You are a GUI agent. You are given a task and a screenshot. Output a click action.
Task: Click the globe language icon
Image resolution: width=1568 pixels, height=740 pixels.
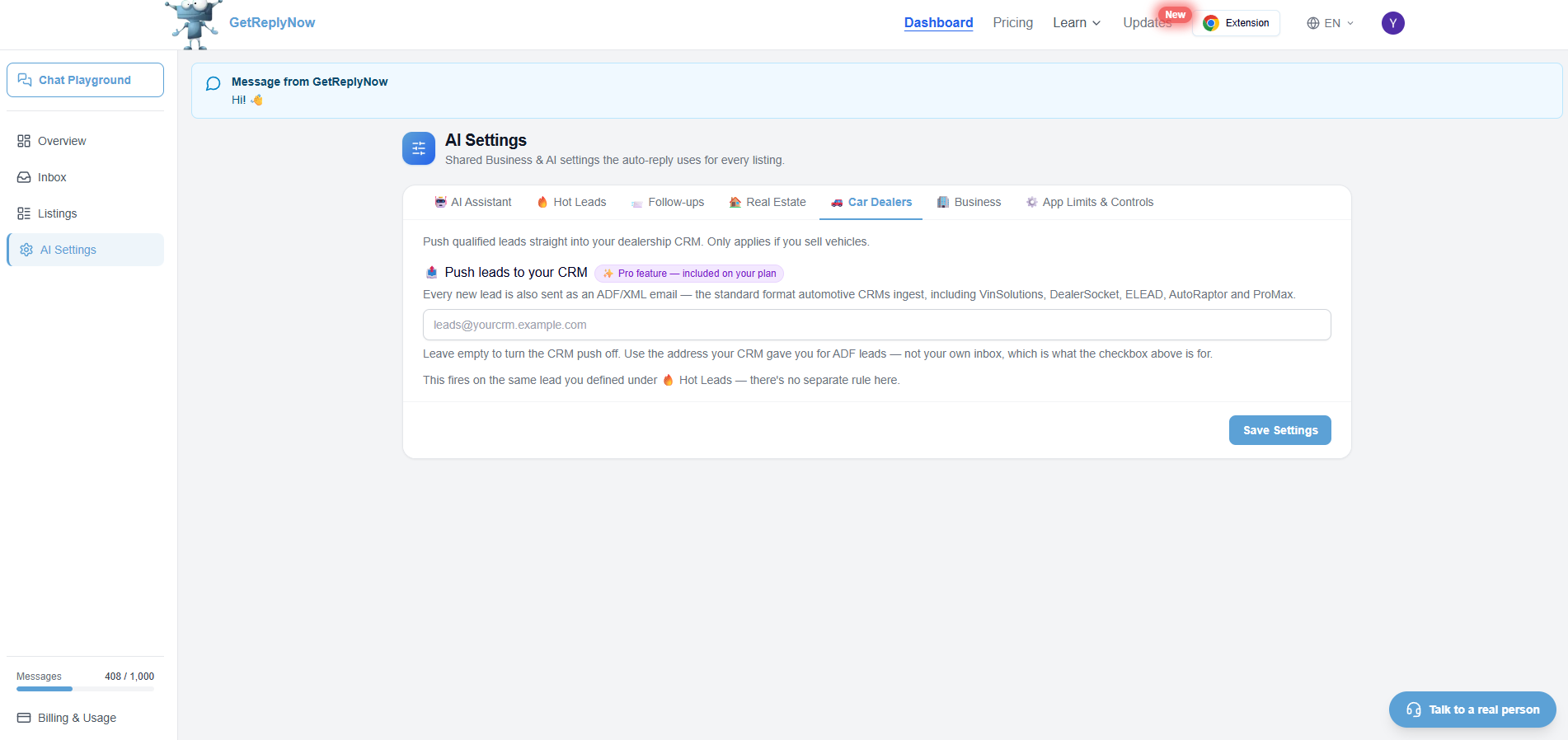coord(1313,23)
